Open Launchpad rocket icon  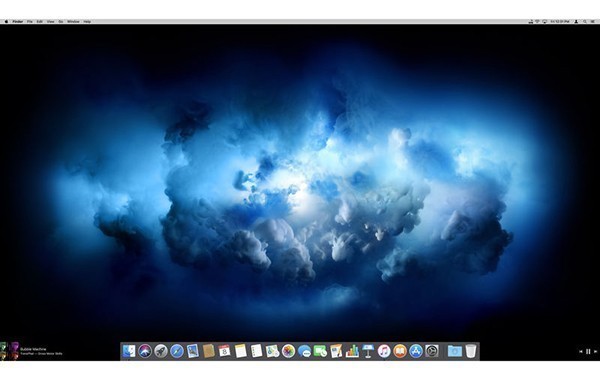161,351
